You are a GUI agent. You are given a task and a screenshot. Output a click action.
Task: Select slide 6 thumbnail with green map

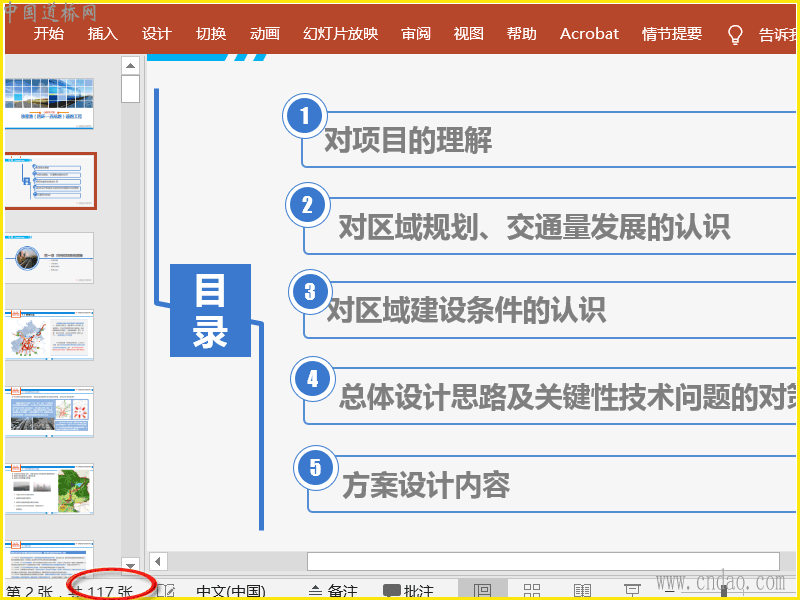pos(49,489)
